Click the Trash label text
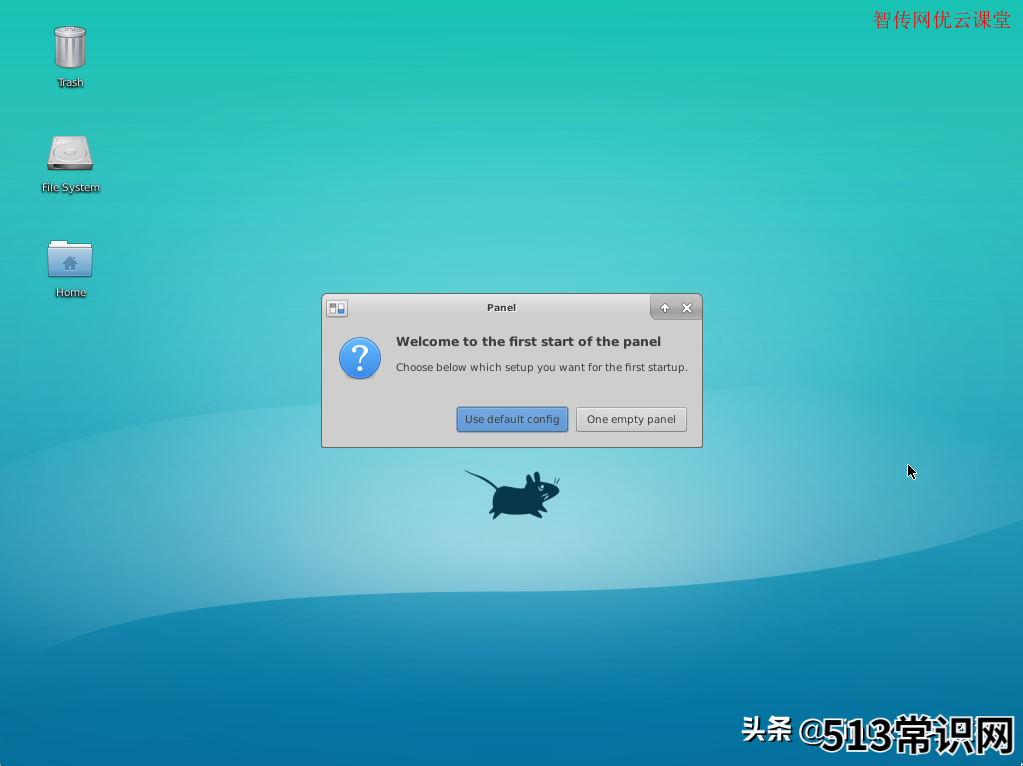 point(70,82)
